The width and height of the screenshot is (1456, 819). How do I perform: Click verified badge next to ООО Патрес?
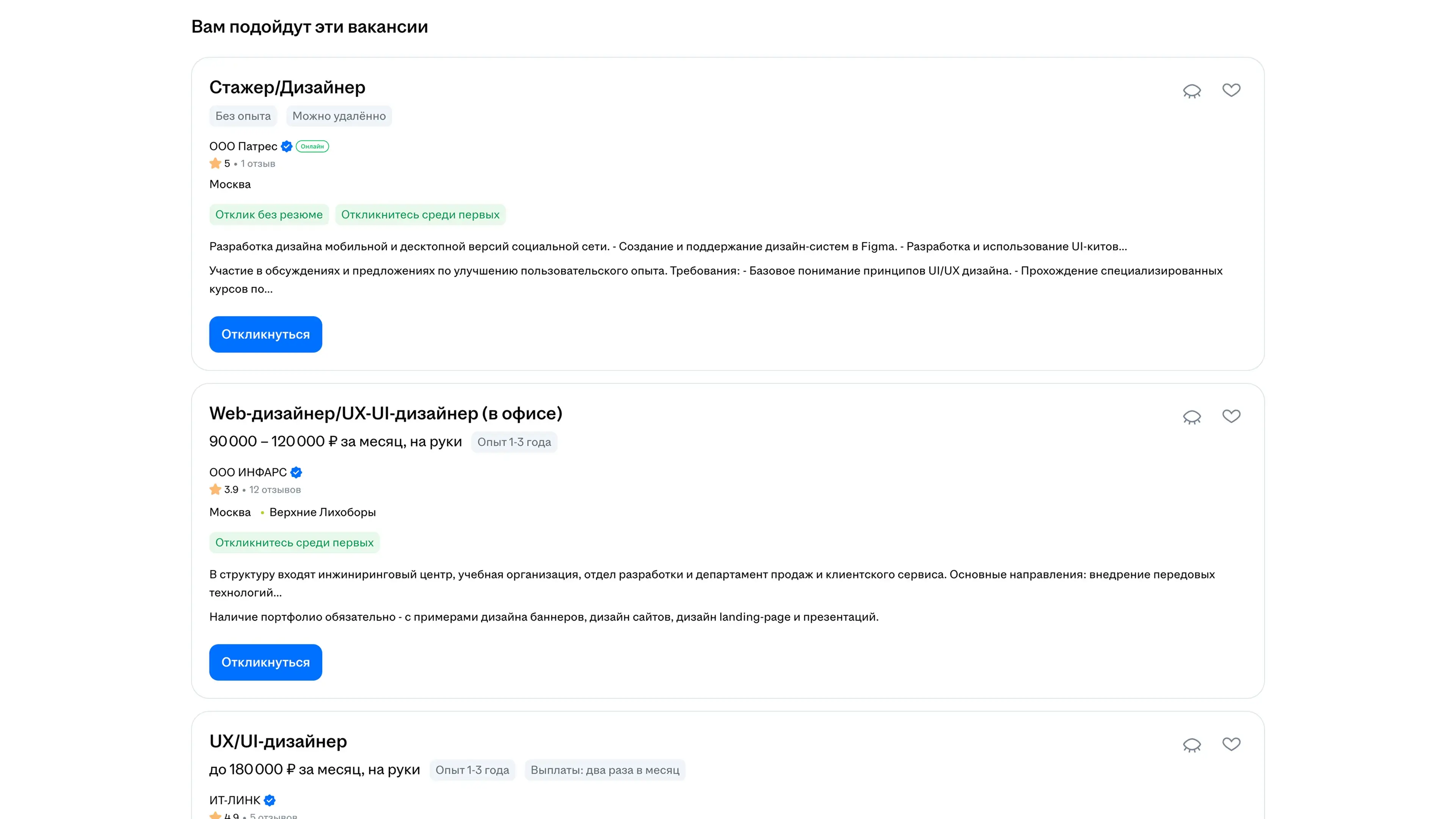(x=287, y=146)
